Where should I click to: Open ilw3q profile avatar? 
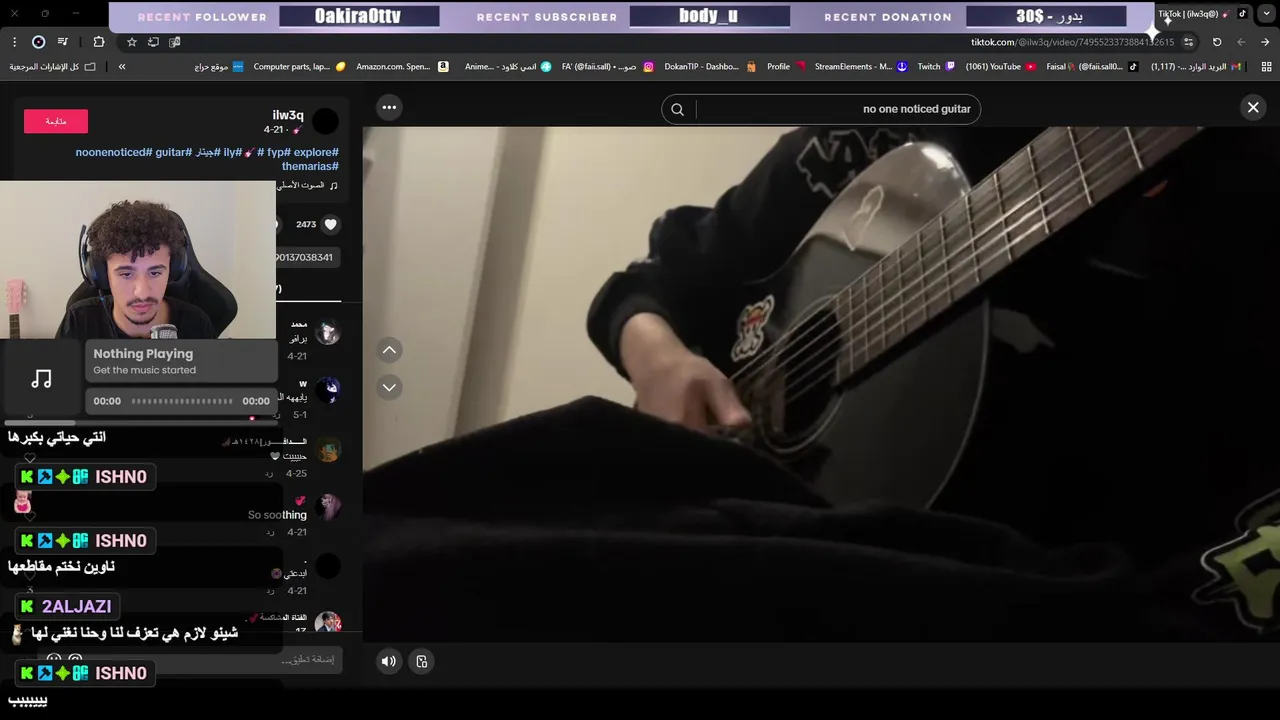point(325,122)
